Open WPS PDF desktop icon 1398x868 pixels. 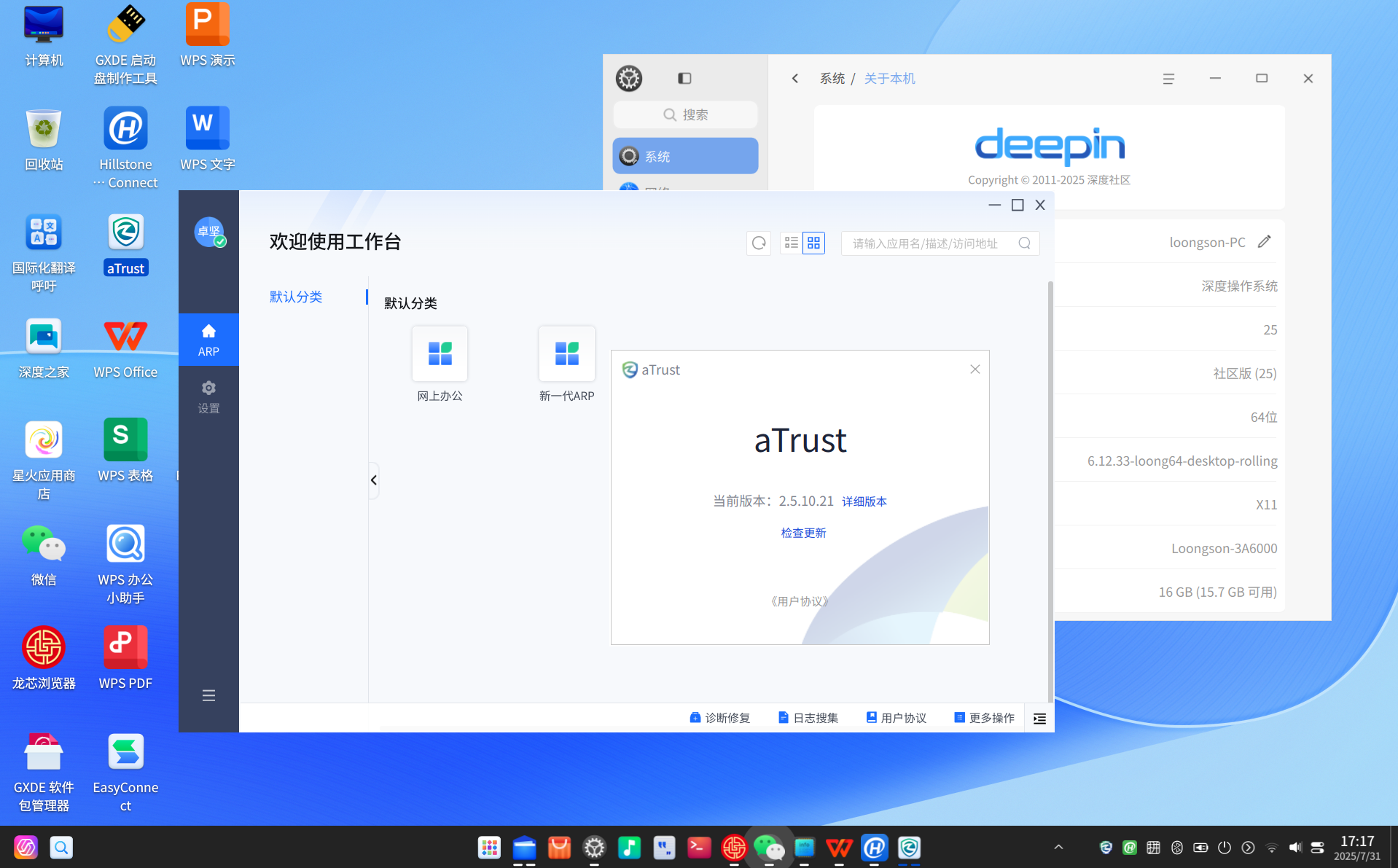[x=125, y=659]
